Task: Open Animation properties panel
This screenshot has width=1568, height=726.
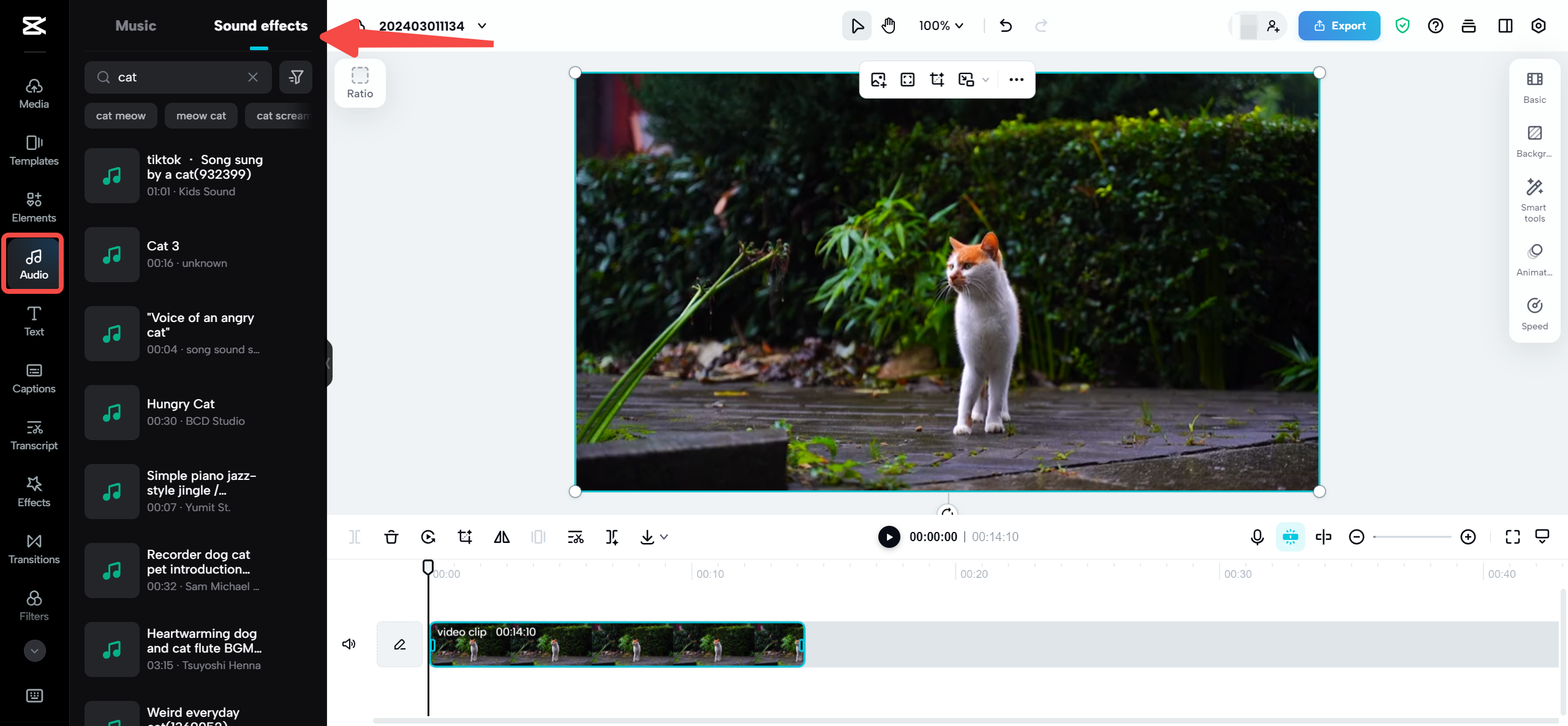Action: (x=1535, y=260)
